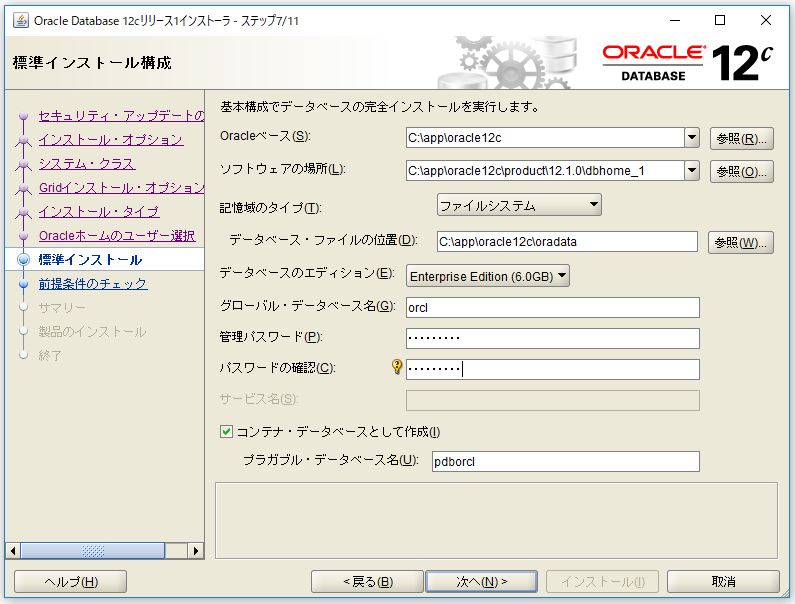
Task: Click the software location path field
Action: coord(545,171)
